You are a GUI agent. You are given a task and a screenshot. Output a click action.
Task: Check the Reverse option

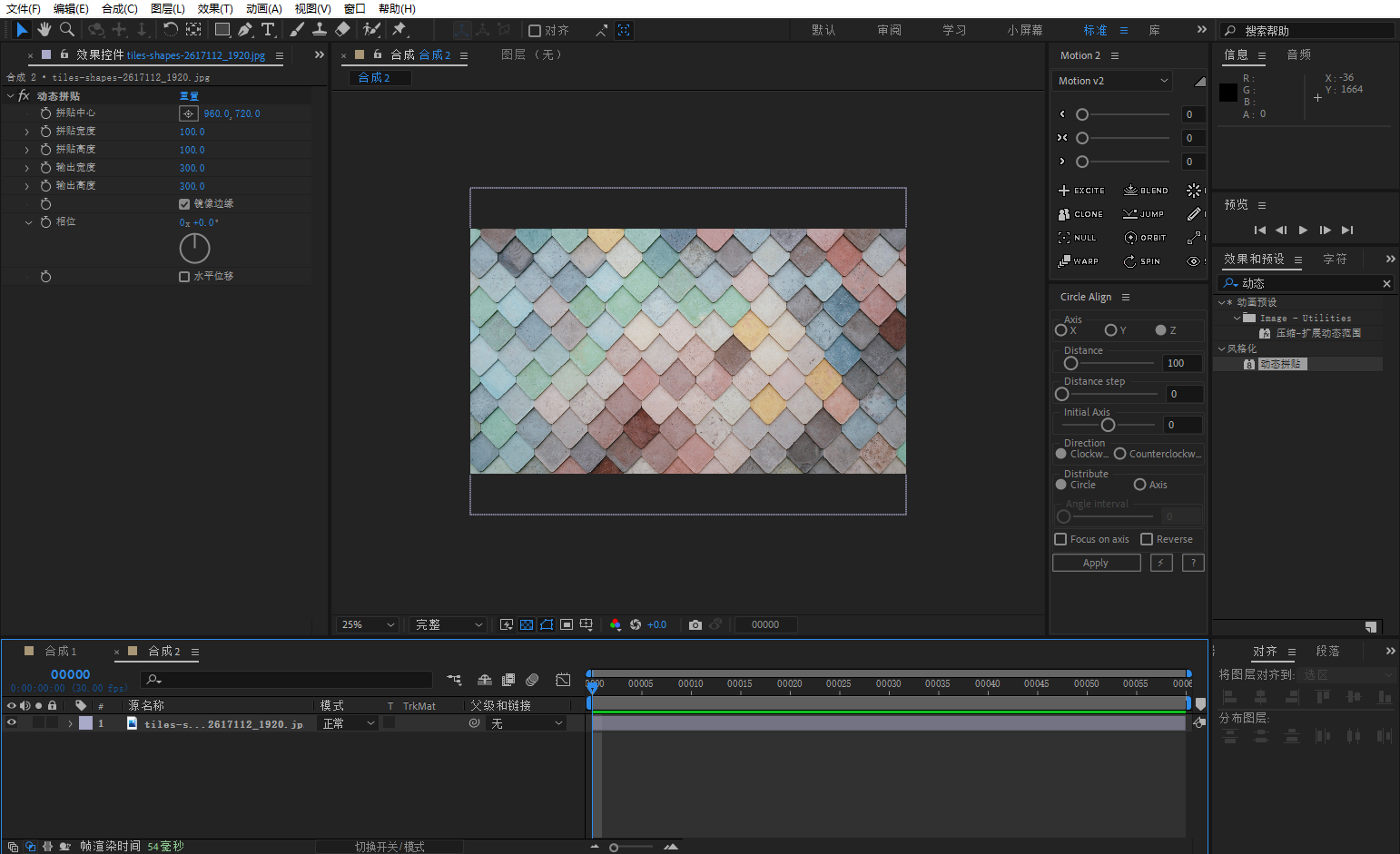click(x=1147, y=539)
